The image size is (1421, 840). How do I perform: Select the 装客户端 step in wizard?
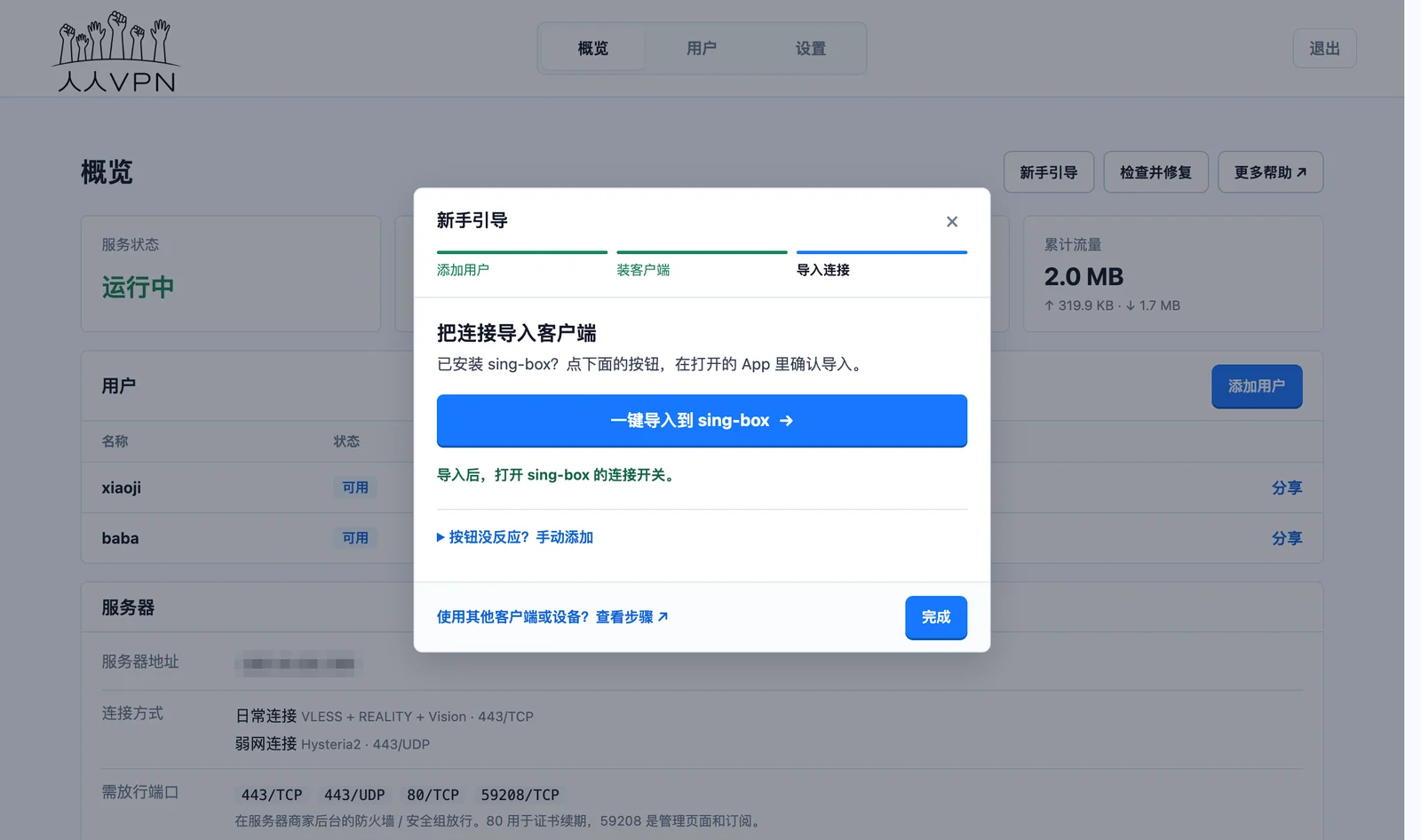tap(702, 265)
